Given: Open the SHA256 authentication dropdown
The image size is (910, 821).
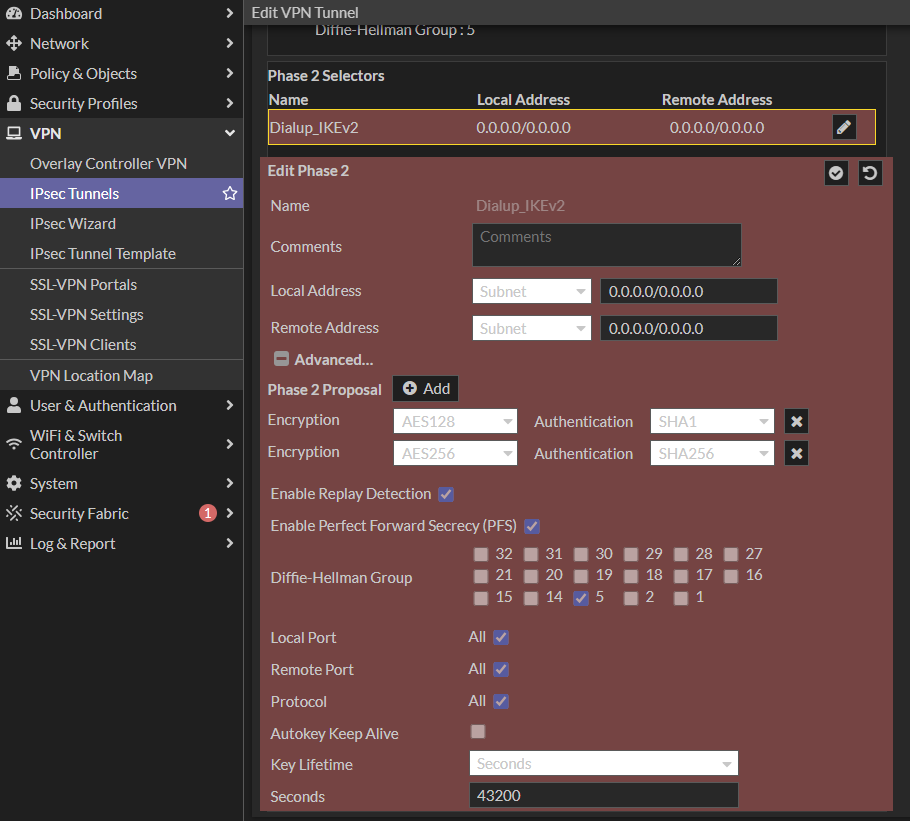Looking at the screenshot, I should click(711, 454).
